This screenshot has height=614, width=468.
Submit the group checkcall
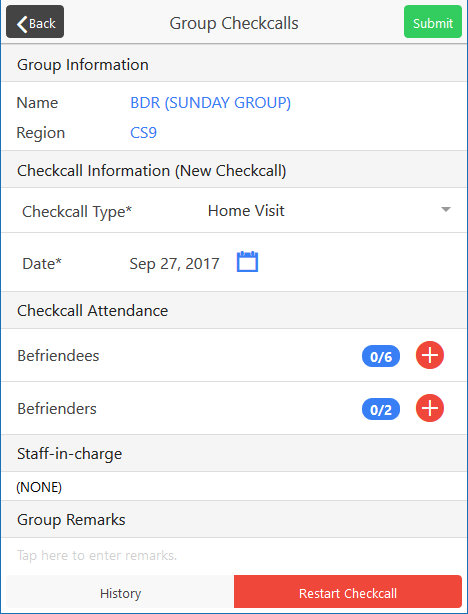[433, 22]
